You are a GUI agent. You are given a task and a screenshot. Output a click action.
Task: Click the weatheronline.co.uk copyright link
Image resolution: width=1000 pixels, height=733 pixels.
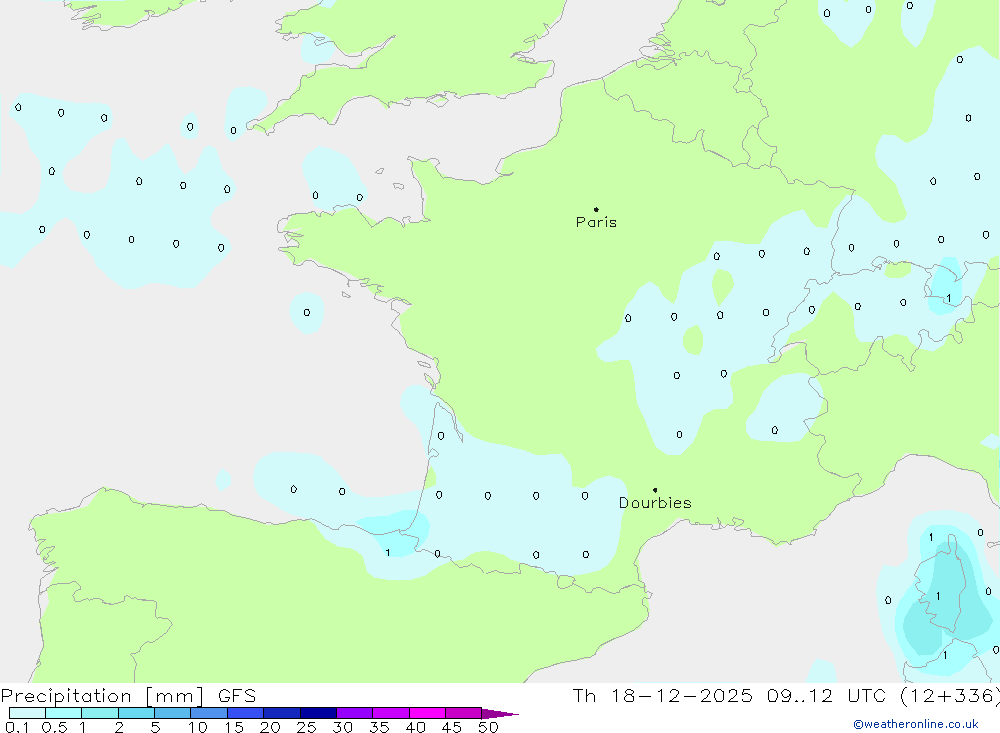[915, 724]
